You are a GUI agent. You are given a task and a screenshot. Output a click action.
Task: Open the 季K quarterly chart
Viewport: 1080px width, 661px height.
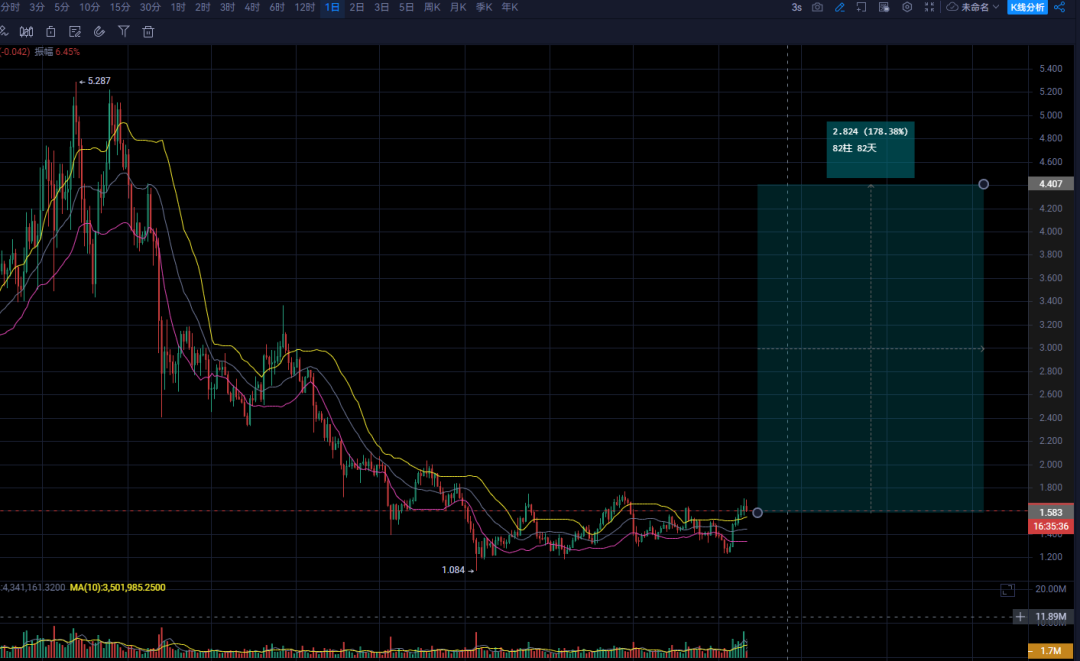(484, 8)
